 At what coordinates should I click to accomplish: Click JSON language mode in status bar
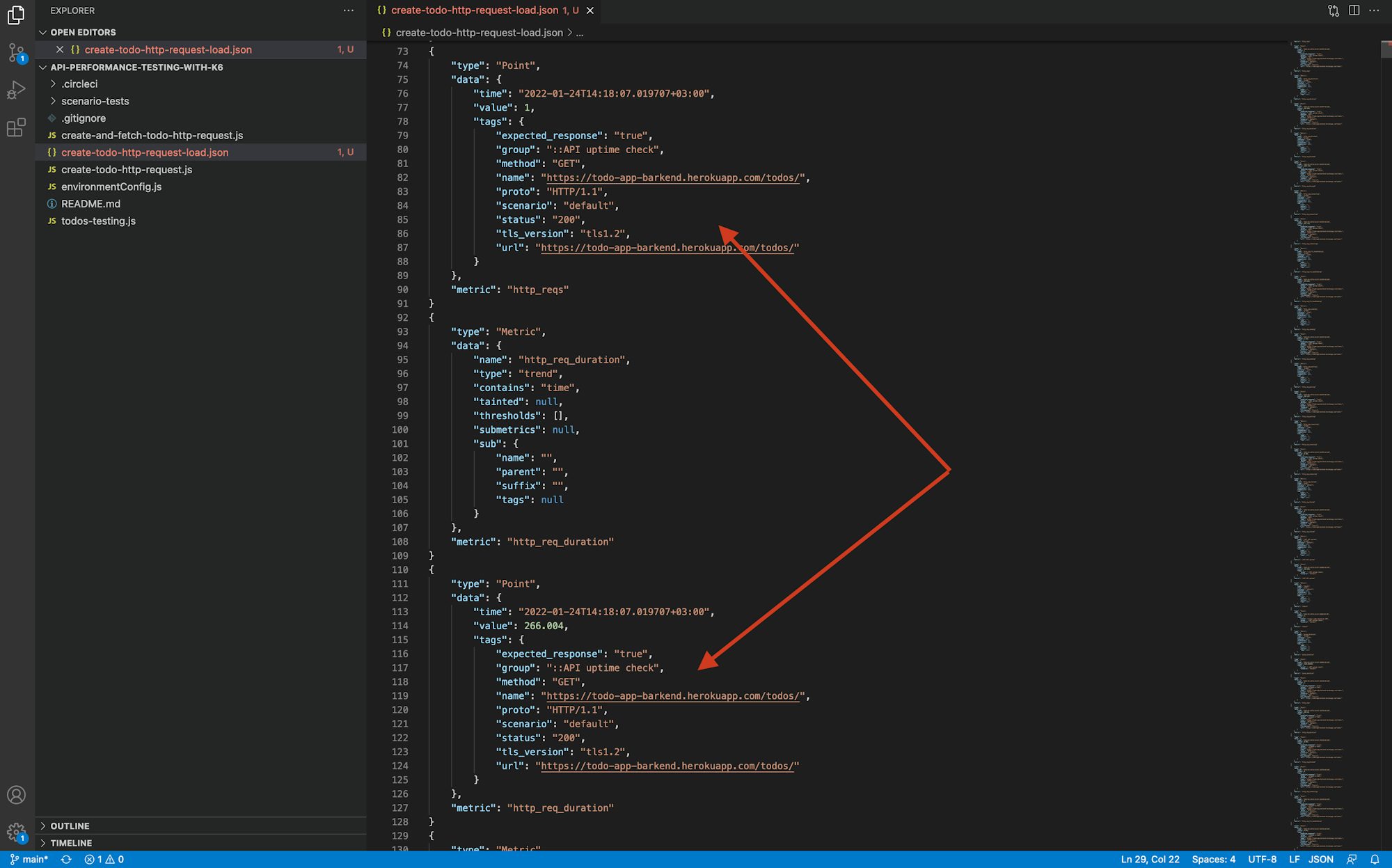(1320, 859)
